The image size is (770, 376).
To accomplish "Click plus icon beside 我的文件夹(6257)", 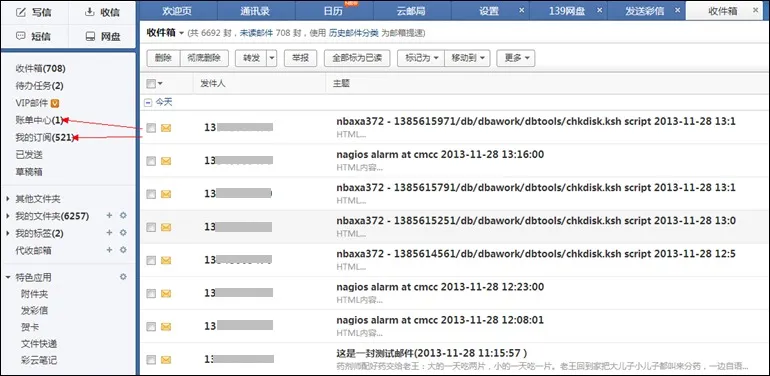I will click(110, 215).
